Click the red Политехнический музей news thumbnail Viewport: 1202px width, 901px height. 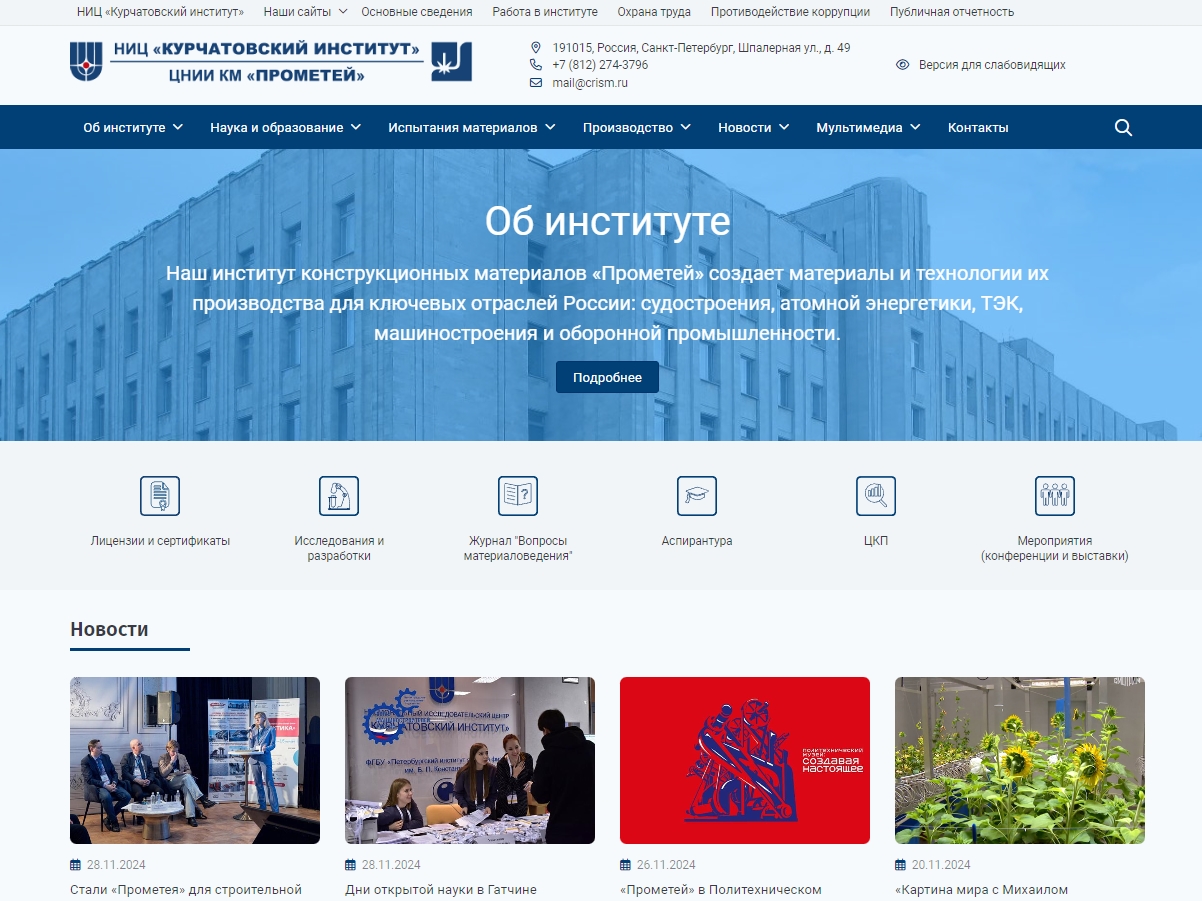click(x=744, y=760)
